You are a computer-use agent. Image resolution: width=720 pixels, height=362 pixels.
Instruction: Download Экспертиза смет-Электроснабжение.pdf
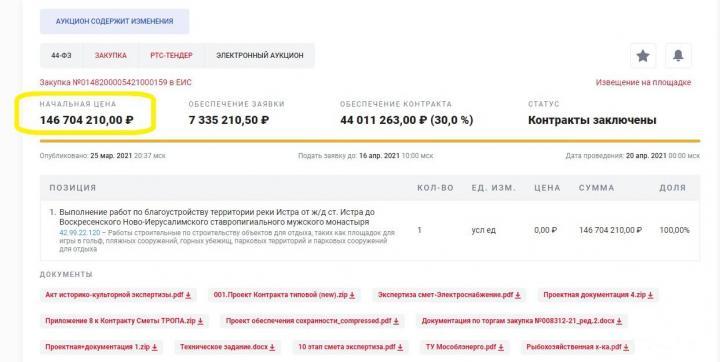click(x=449, y=295)
